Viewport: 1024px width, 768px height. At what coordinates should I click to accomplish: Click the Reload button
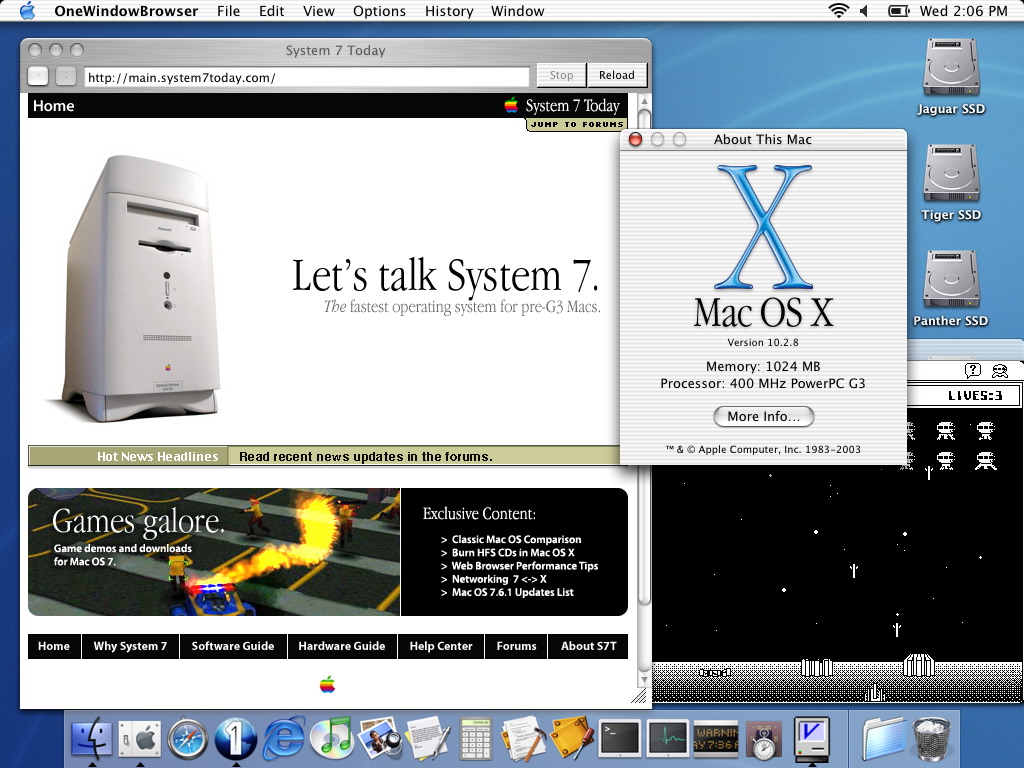pyautogui.click(x=616, y=75)
